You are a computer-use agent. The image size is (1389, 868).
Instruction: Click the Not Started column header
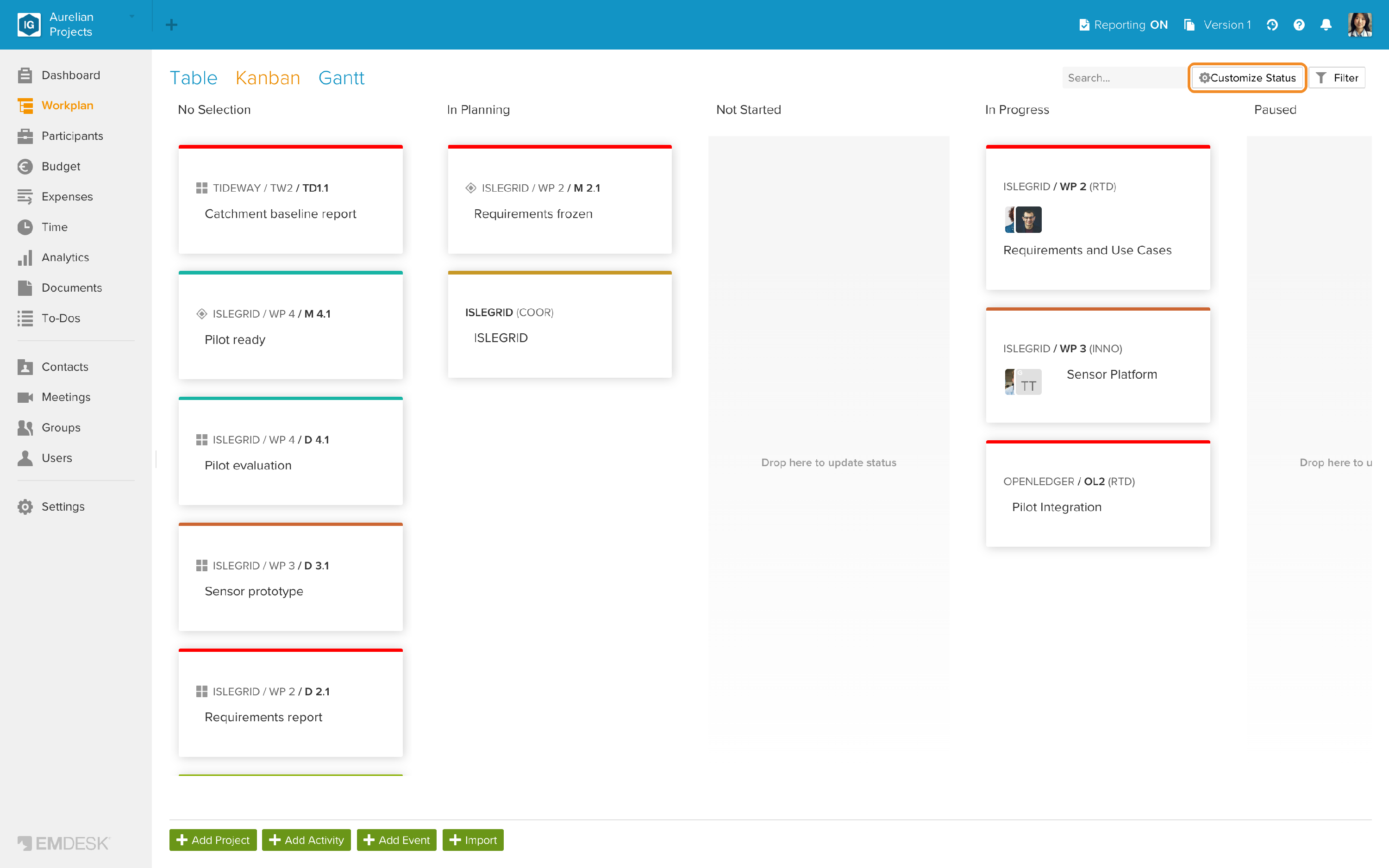pyautogui.click(x=749, y=110)
